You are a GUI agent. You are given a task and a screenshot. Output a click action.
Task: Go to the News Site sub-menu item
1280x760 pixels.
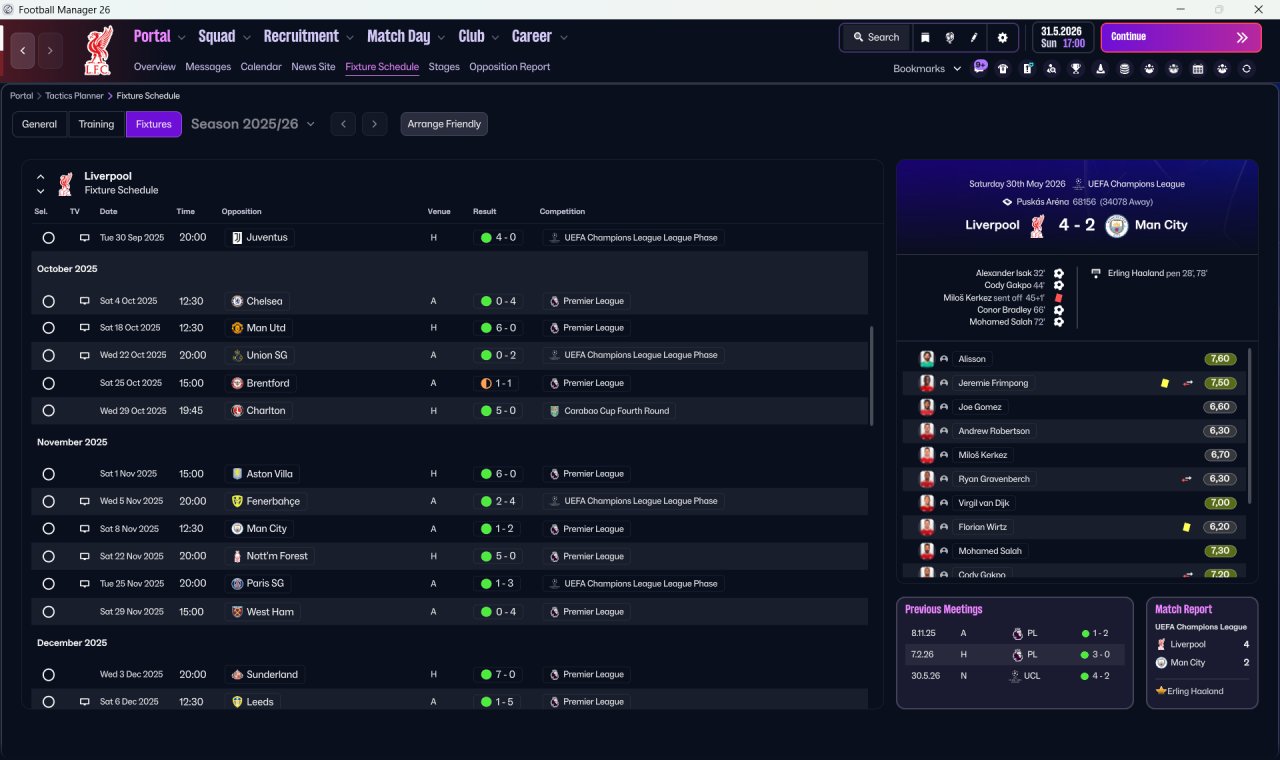313,67
